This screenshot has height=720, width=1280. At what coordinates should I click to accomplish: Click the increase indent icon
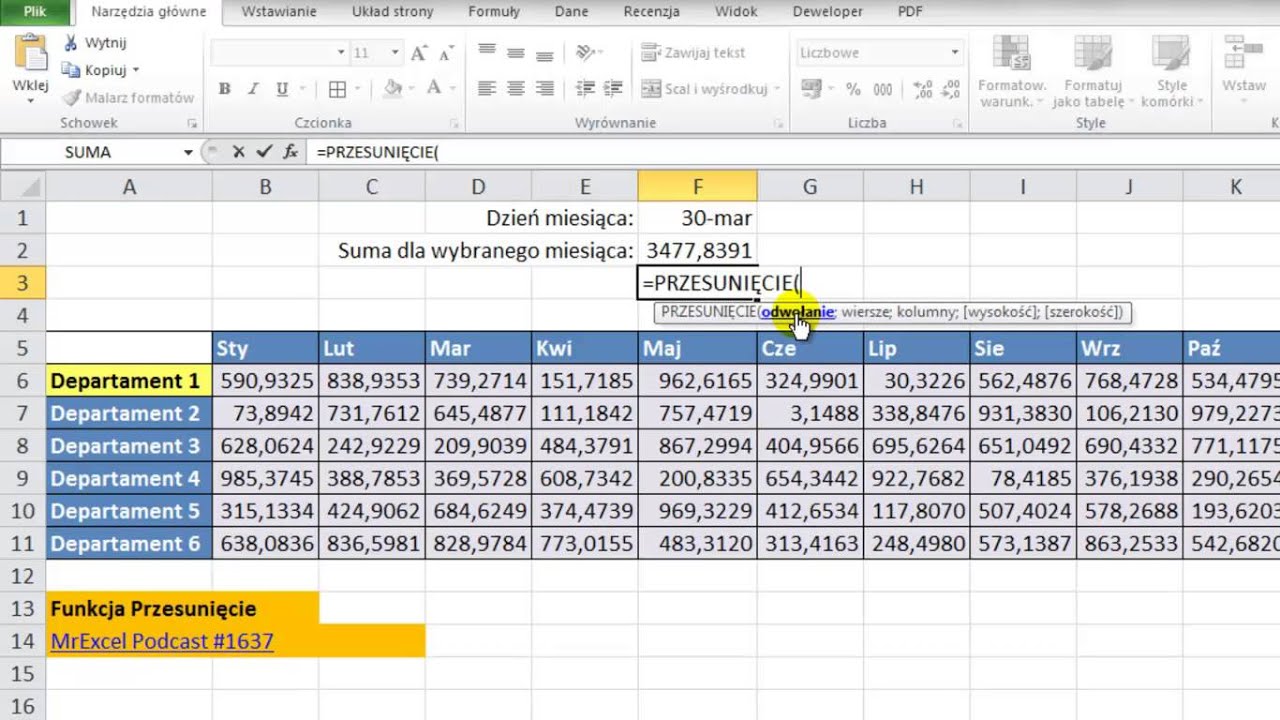[x=614, y=89]
